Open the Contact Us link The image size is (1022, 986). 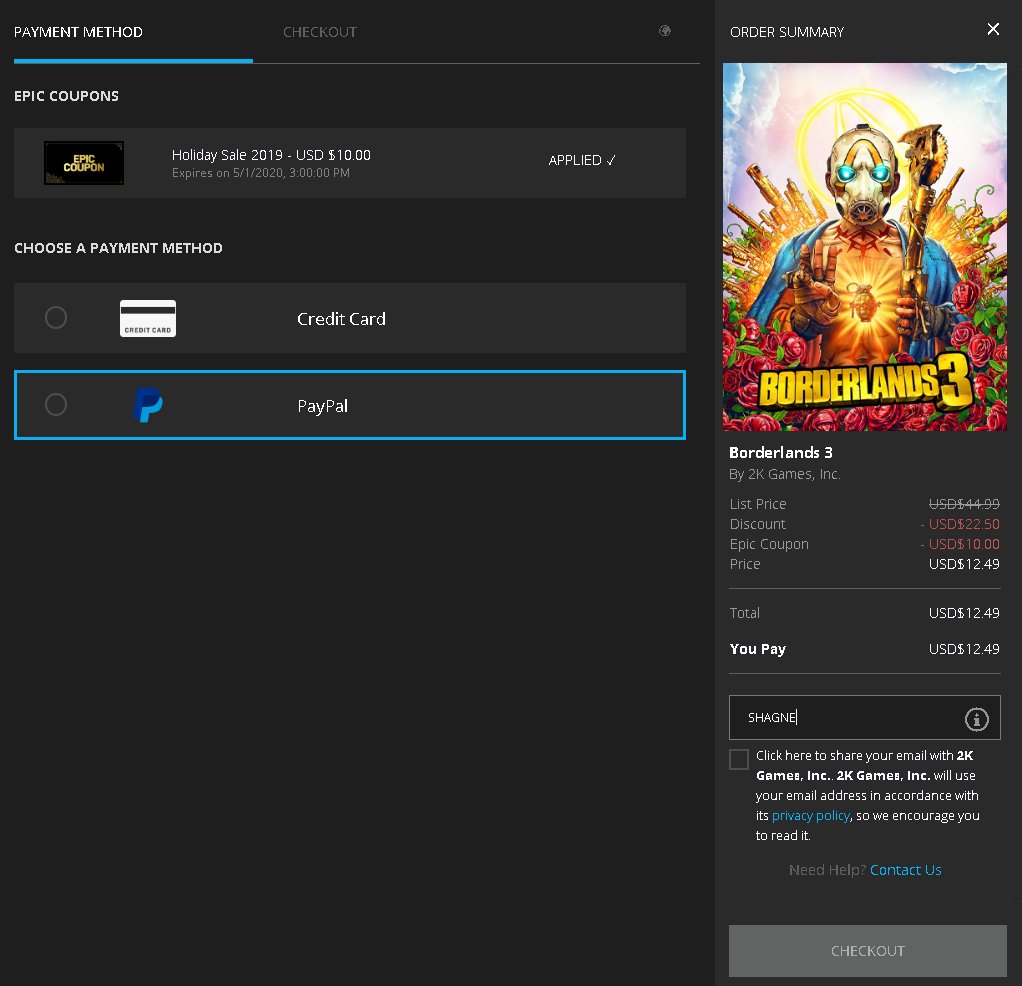tap(905, 870)
